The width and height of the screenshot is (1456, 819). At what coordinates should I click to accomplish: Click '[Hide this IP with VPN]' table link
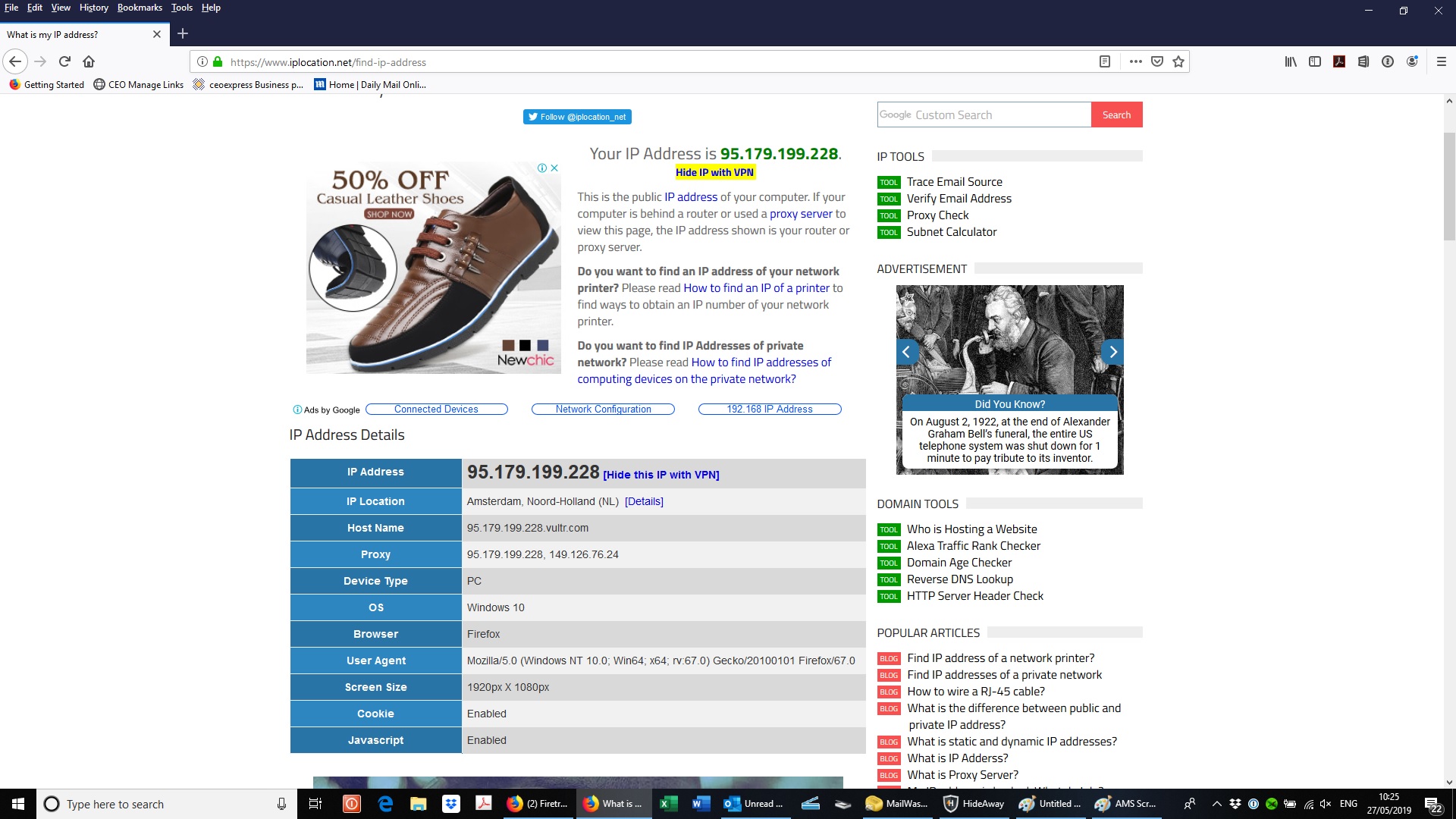661,475
